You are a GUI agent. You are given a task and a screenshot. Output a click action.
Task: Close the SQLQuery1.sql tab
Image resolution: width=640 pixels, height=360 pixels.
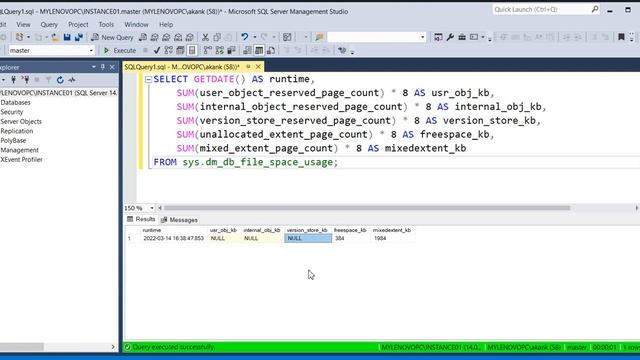(x=258, y=67)
